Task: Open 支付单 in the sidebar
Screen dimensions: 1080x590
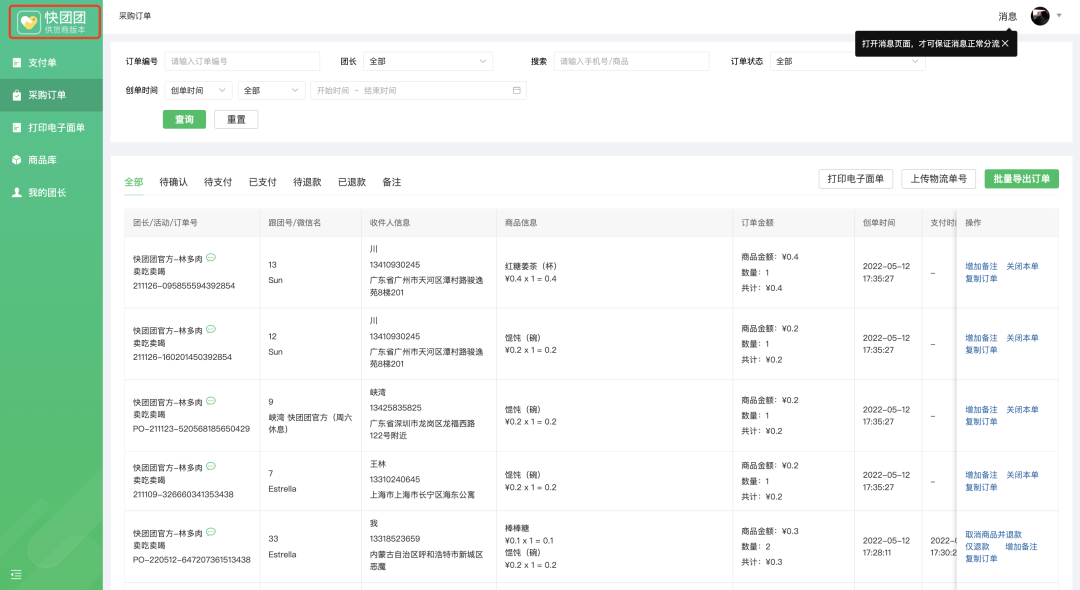Action: point(42,63)
